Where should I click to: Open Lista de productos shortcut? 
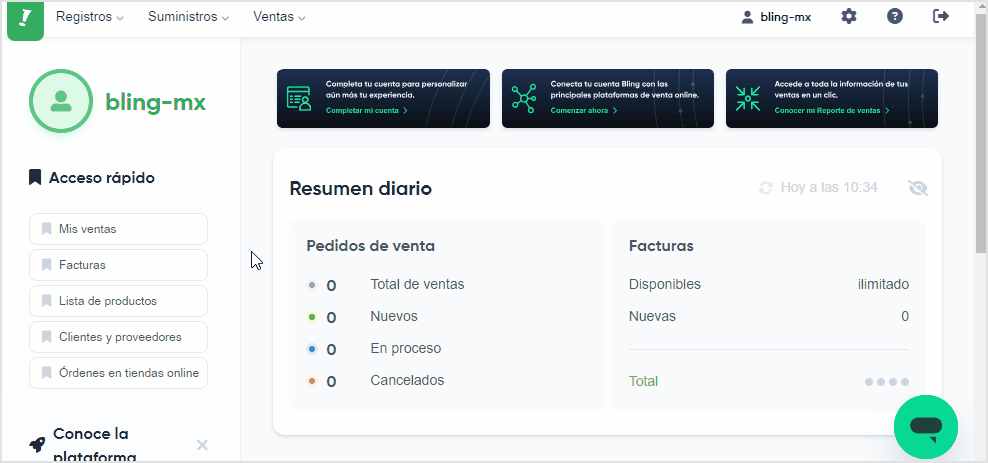pyautogui.click(x=118, y=301)
